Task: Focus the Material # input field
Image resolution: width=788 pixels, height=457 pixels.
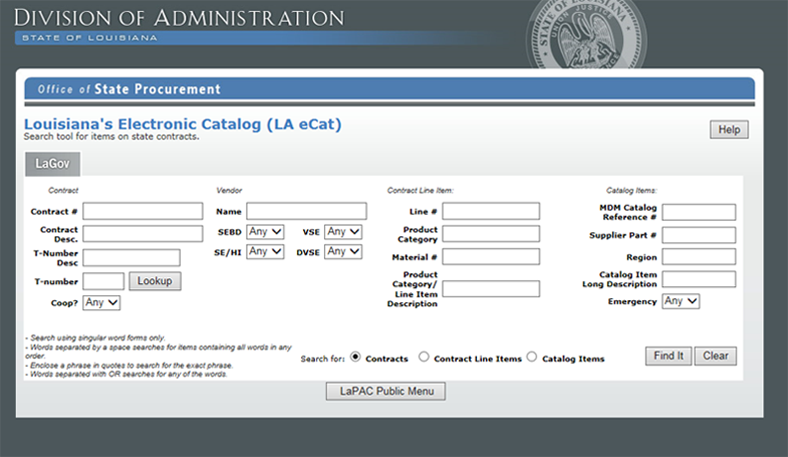Action: pyautogui.click(x=491, y=256)
